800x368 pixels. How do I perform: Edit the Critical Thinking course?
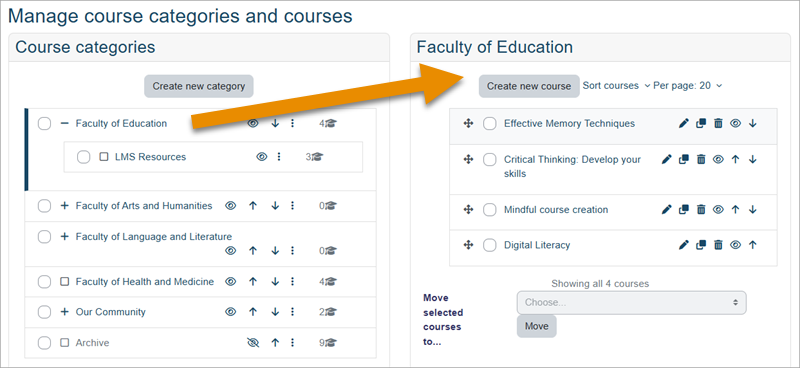click(666, 159)
